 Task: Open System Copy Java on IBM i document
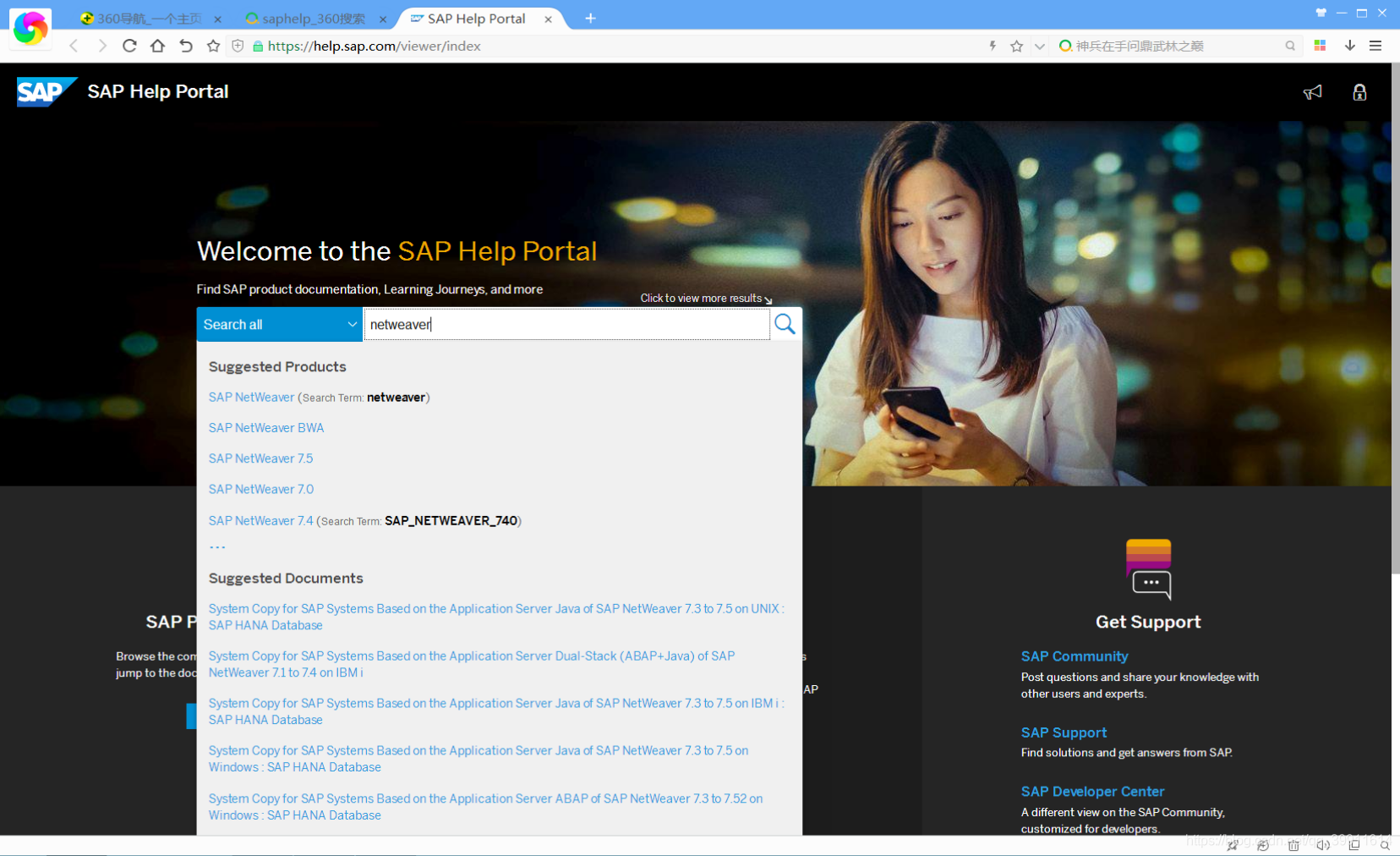click(x=496, y=711)
